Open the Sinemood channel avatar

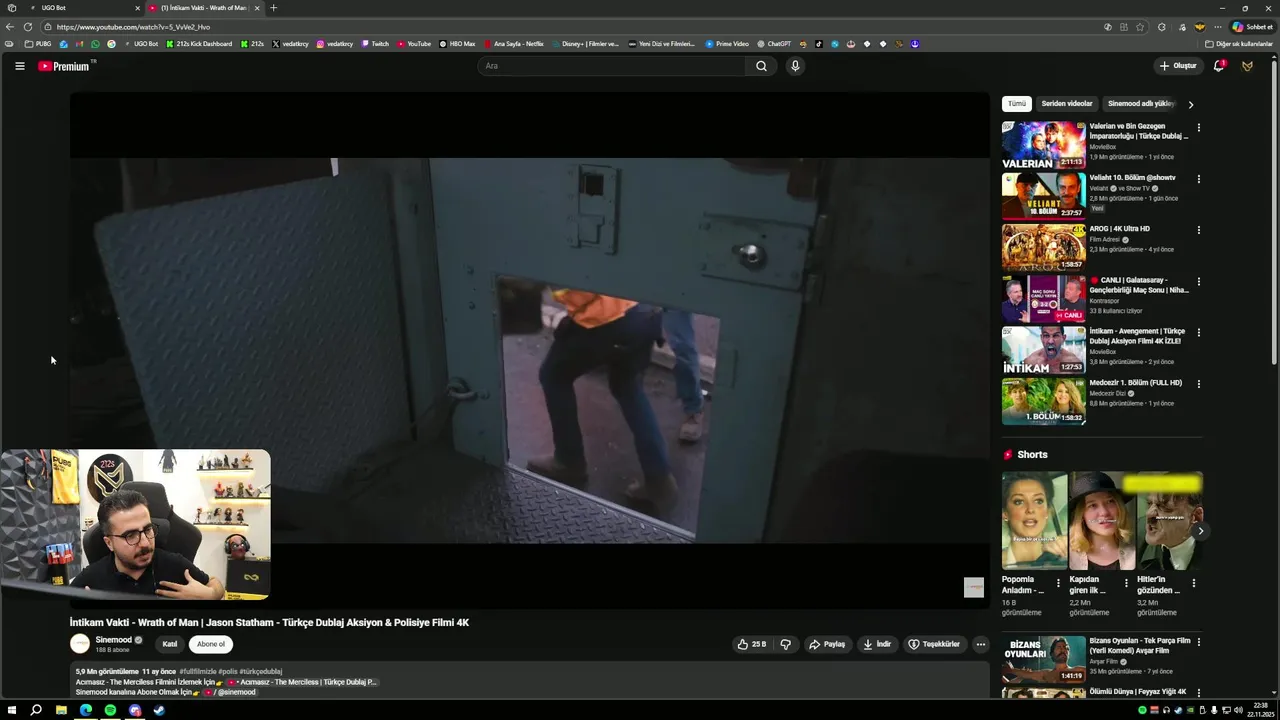pos(80,644)
